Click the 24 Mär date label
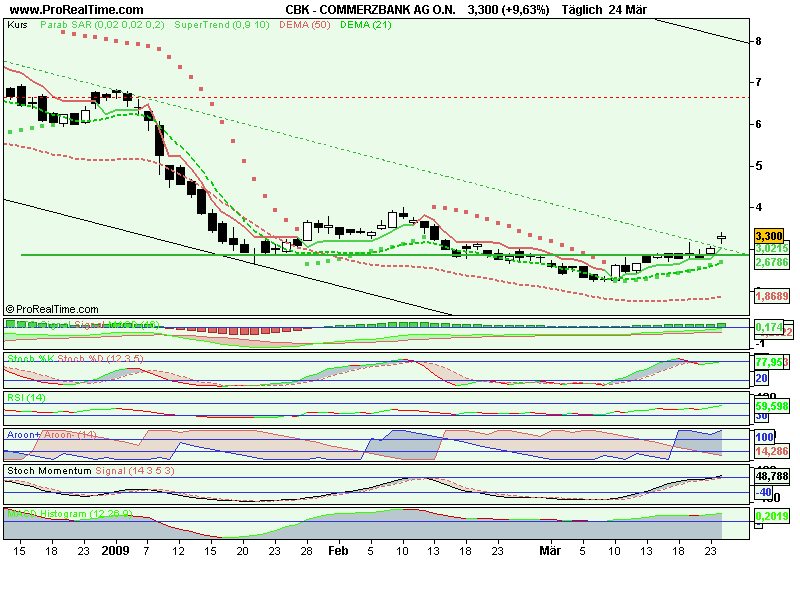Screen dimensions: 800x600 click(x=627, y=9)
